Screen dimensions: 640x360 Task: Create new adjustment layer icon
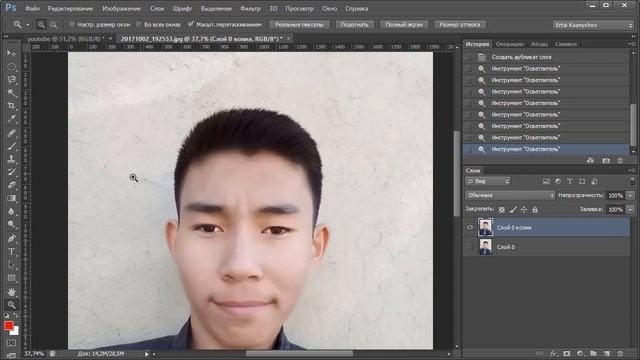coord(580,353)
